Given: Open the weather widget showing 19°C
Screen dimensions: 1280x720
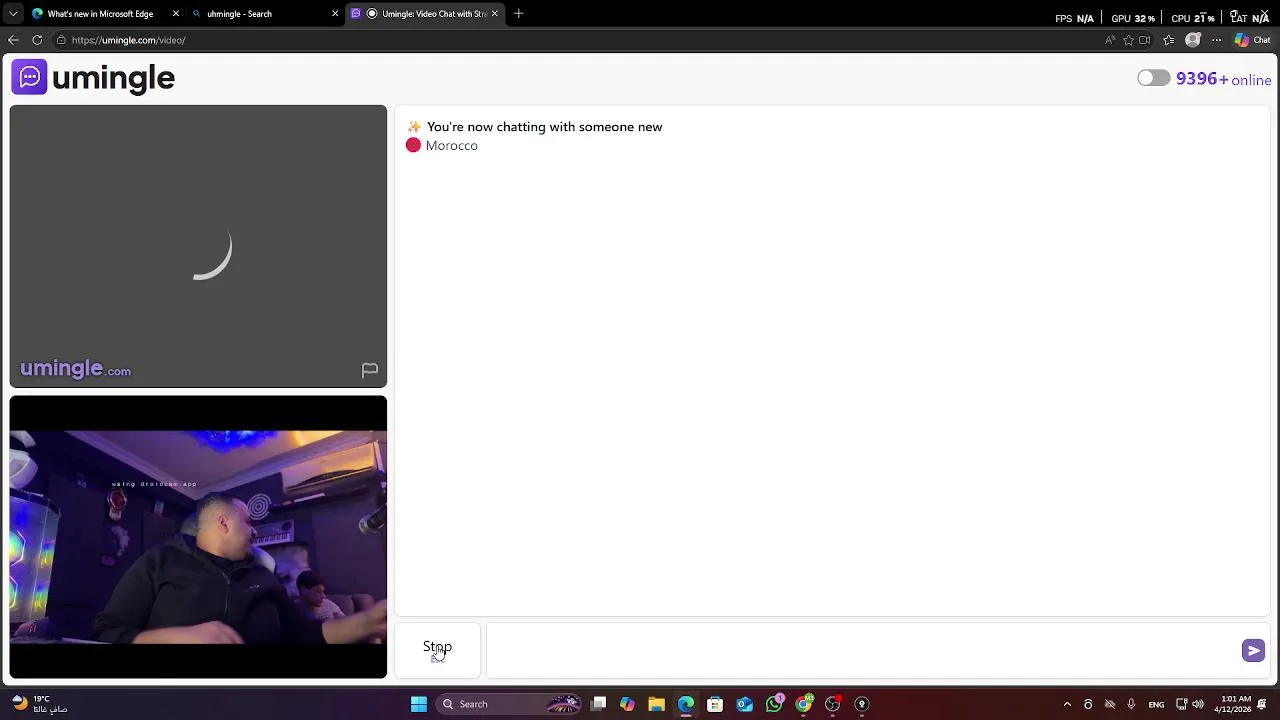Looking at the screenshot, I should point(40,704).
